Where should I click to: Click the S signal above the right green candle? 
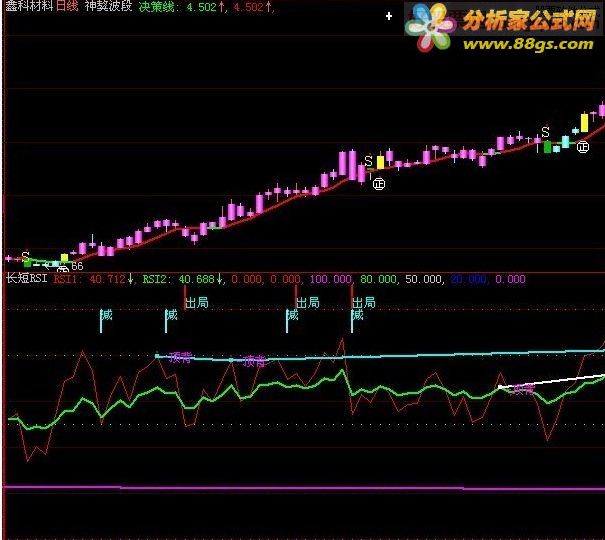coord(545,132)
